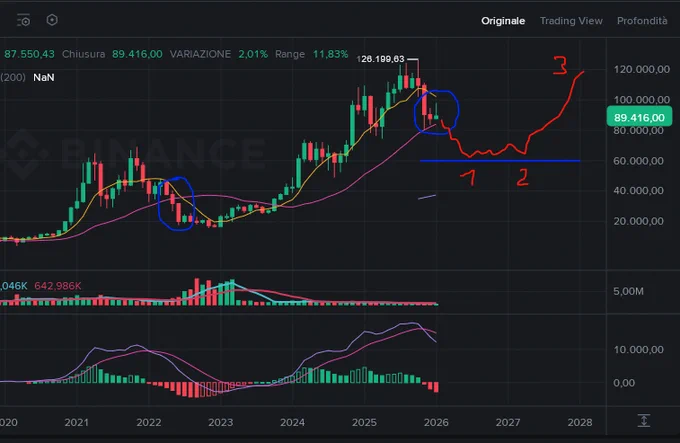680x443 pixels.
Task: Click the 2023 label on the time axis
Action: coord(220,422)
